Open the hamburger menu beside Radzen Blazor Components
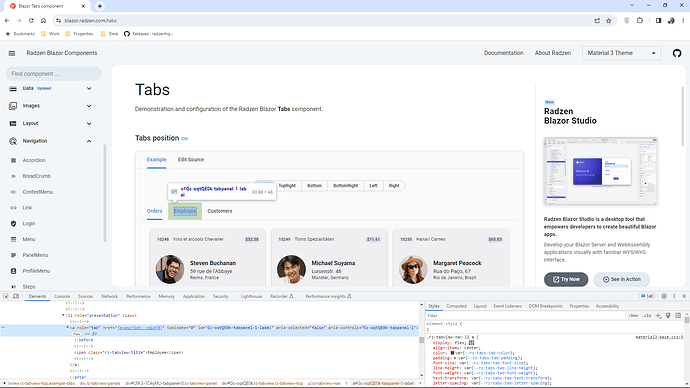 12,53
